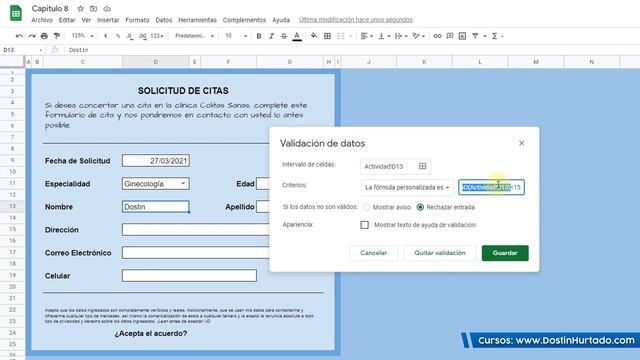Open the Datos menu

164,20
